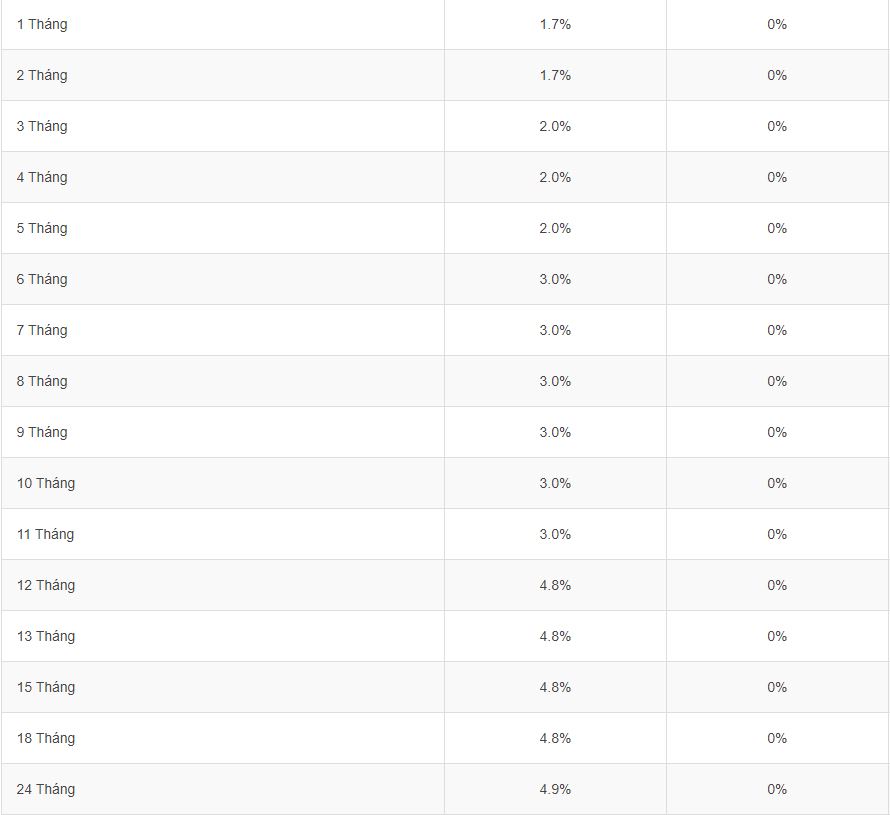Click the 0% value in 3 Tháng row
The image size is (890, 815).
[777, 126]
